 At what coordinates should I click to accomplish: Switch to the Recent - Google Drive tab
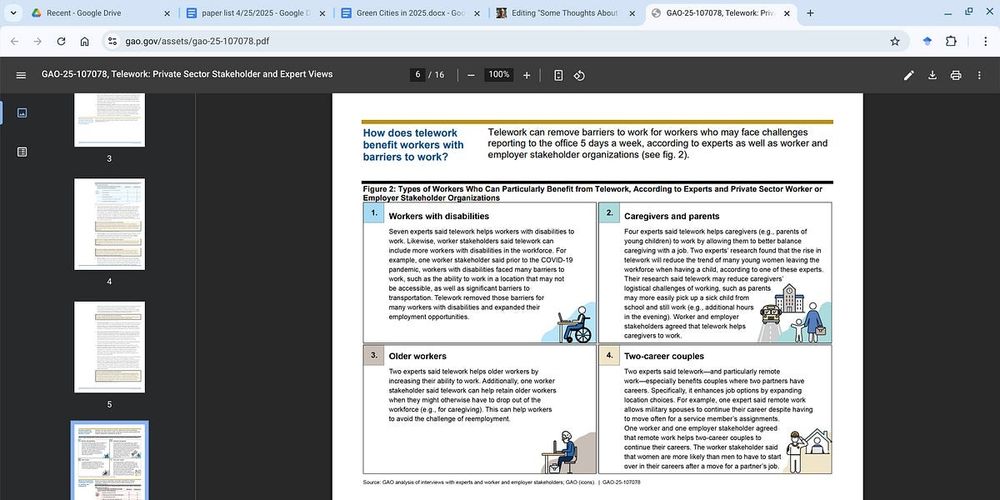pos(101,13)
